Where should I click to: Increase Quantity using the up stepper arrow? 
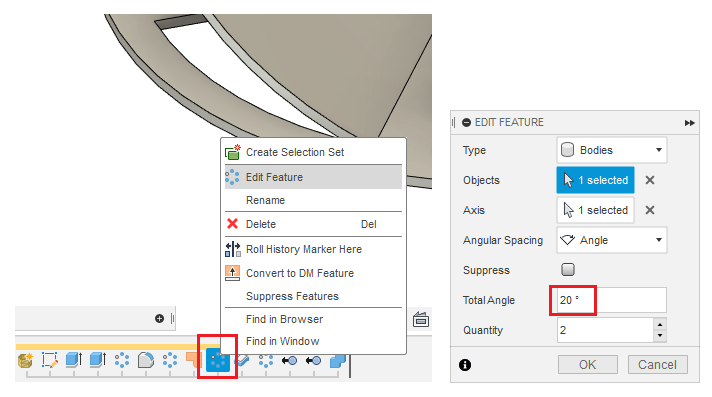click(x=660, y=324)
